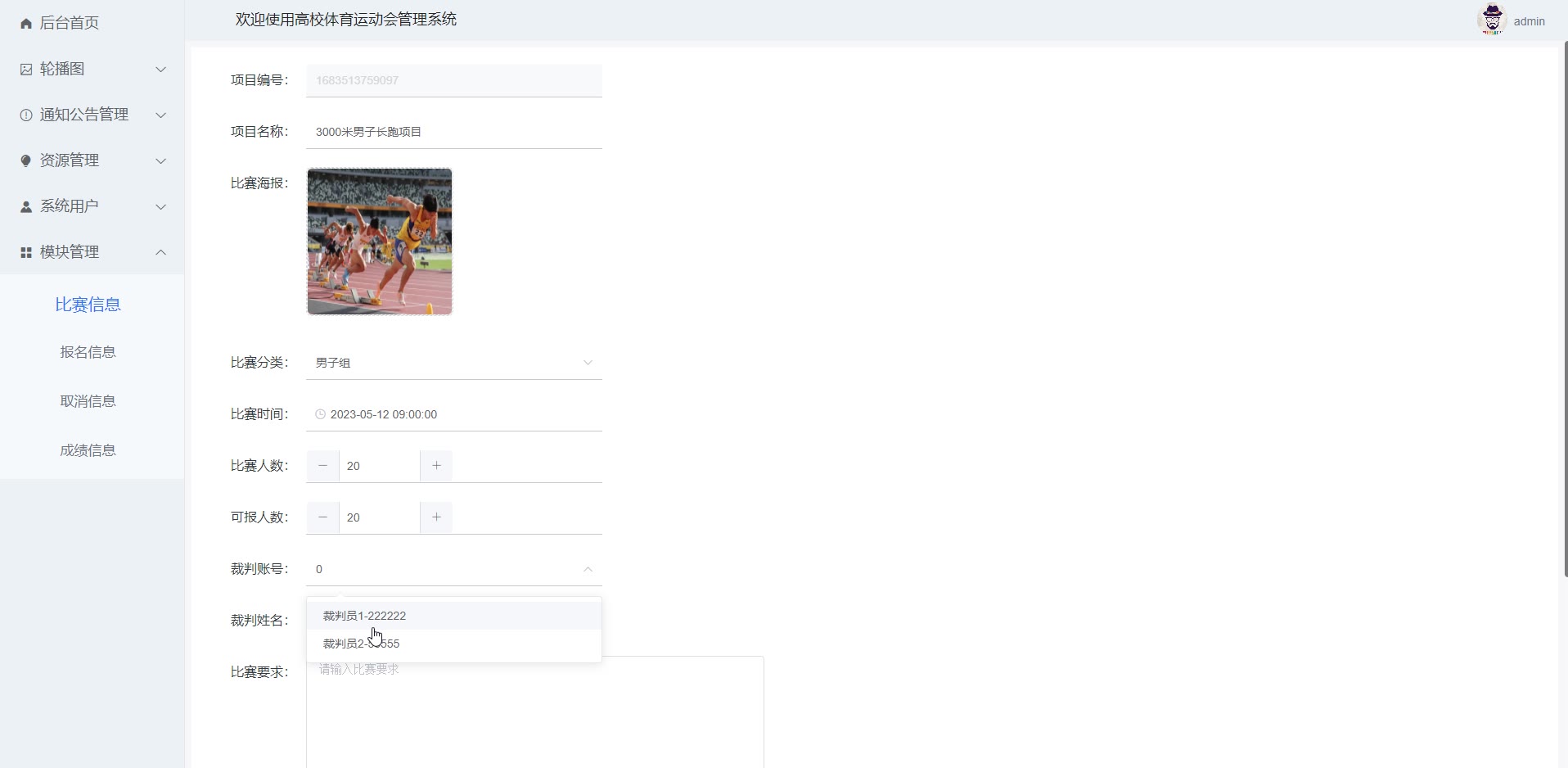Go to 取消信息 submenu

tap(88, 401)
